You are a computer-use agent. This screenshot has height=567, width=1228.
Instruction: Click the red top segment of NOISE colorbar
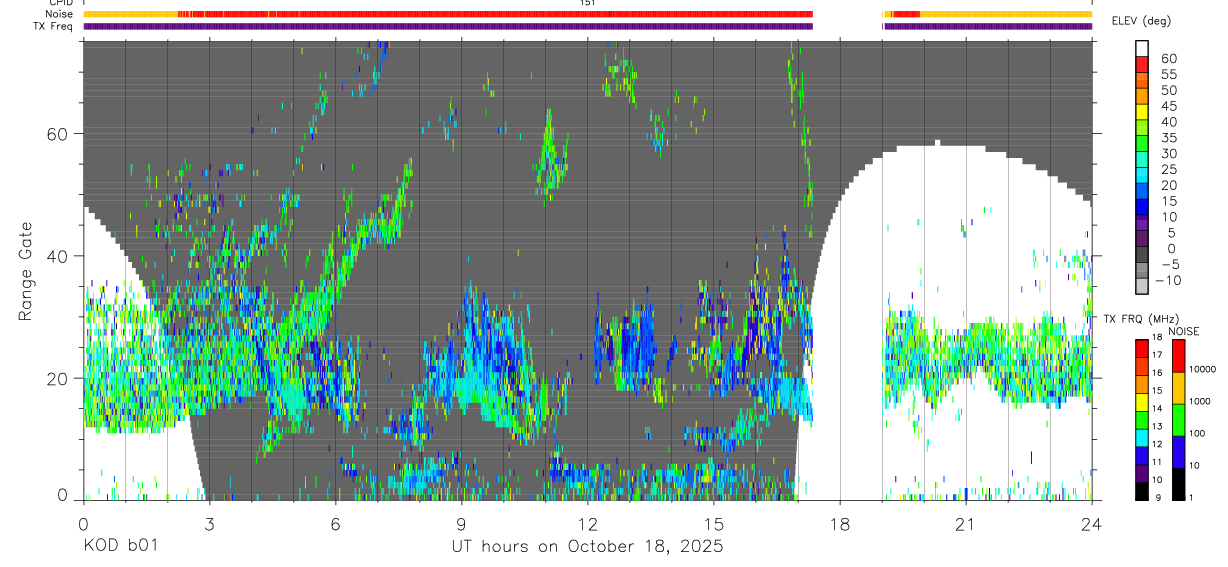[1179, 356]
